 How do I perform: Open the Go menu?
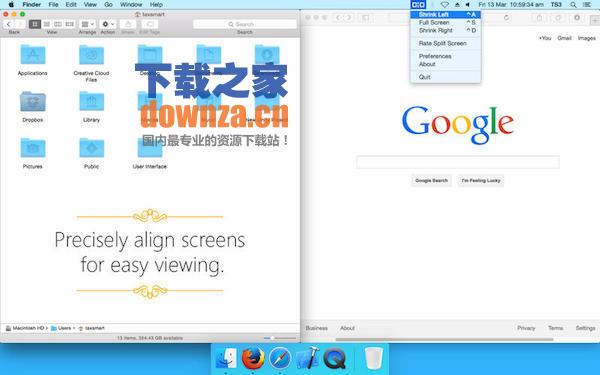109,5
